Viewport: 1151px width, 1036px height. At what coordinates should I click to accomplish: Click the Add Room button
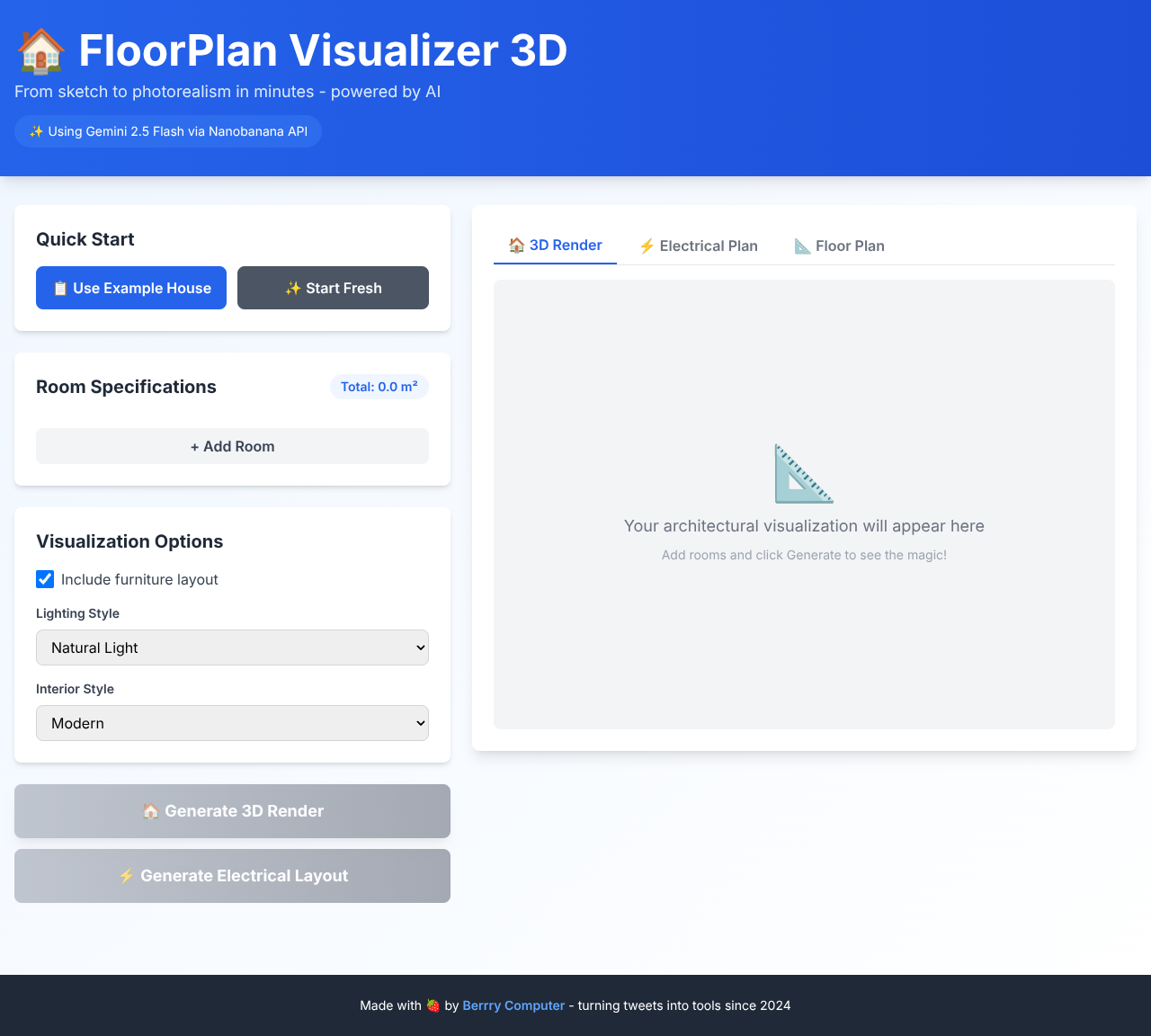pyautogui.click(x=232, y=446)
